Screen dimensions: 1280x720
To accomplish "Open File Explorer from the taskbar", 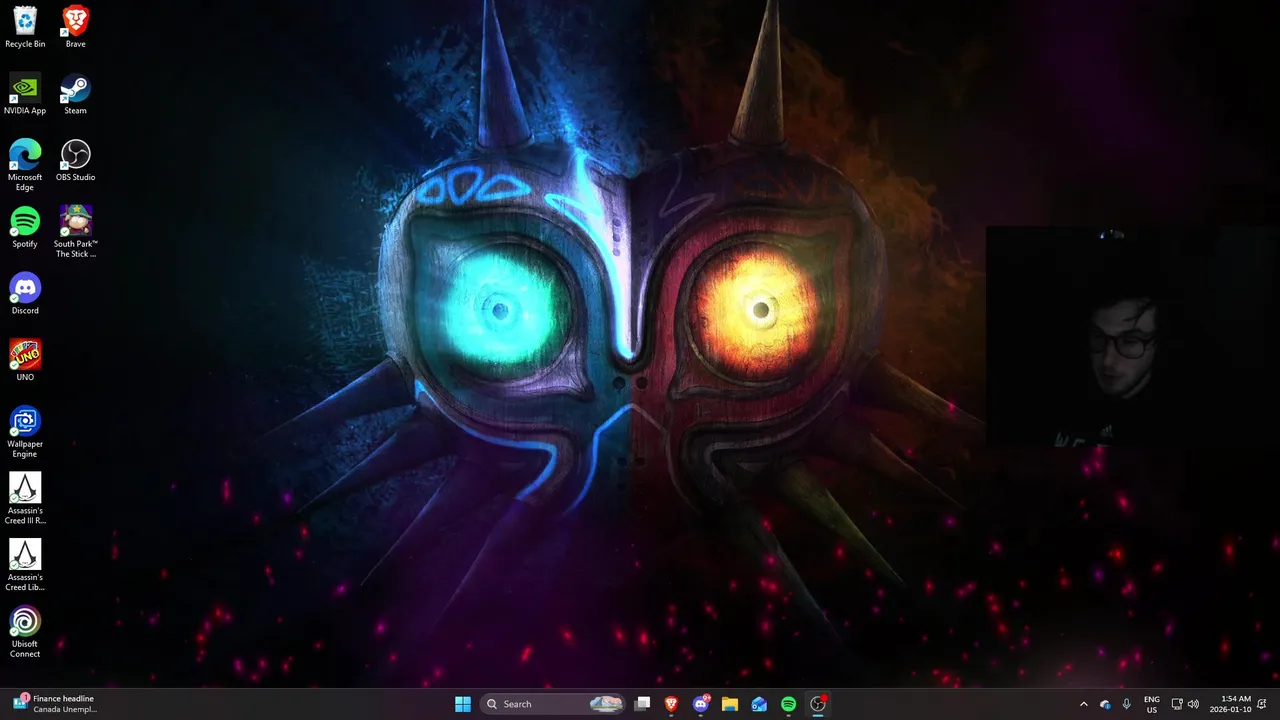I will pyautogui.click(x=730, y=704).
